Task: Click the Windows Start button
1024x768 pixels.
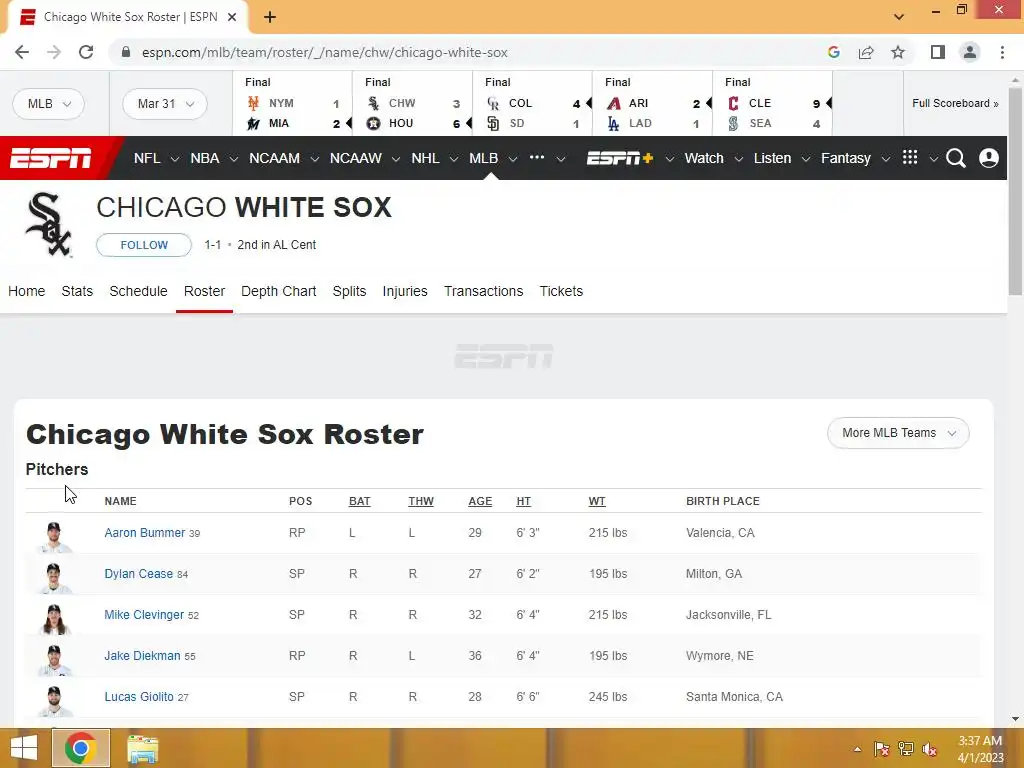Action: click(x=24, y=748)
